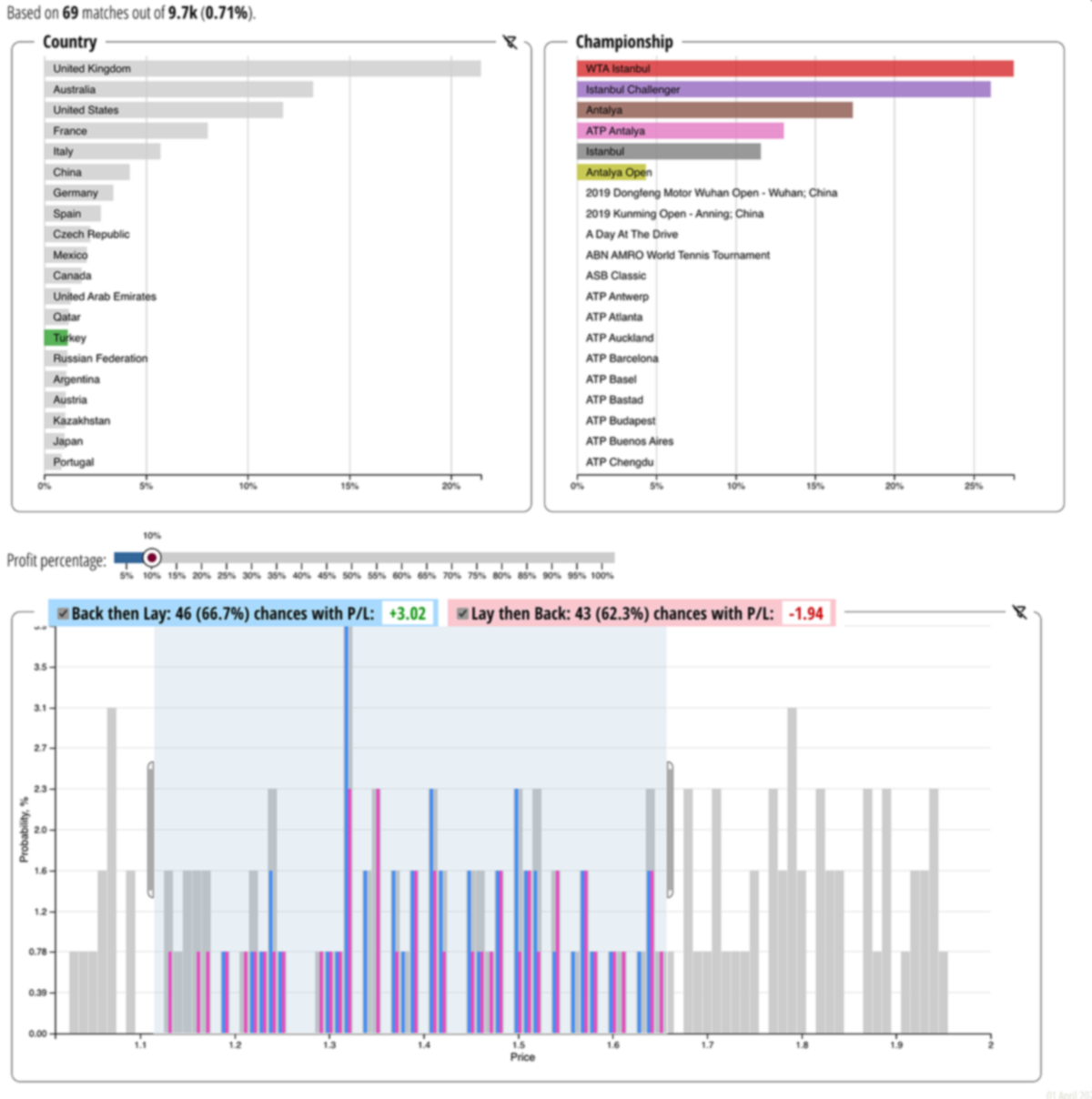Choose Spain in the Country chart
Viewport: 1092px width, 1099px height.
click(x=73, y=214)
